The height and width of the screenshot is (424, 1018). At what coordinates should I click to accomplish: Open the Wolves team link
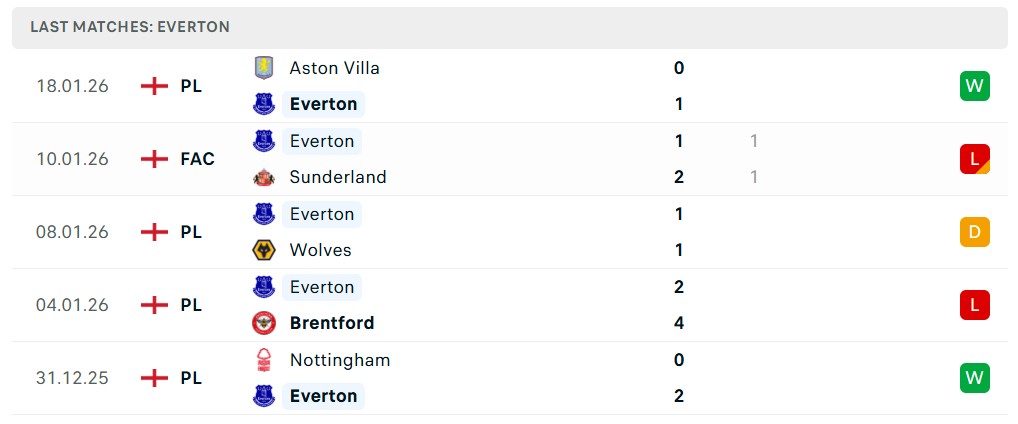pyautogui.click(x=320, y=250)
